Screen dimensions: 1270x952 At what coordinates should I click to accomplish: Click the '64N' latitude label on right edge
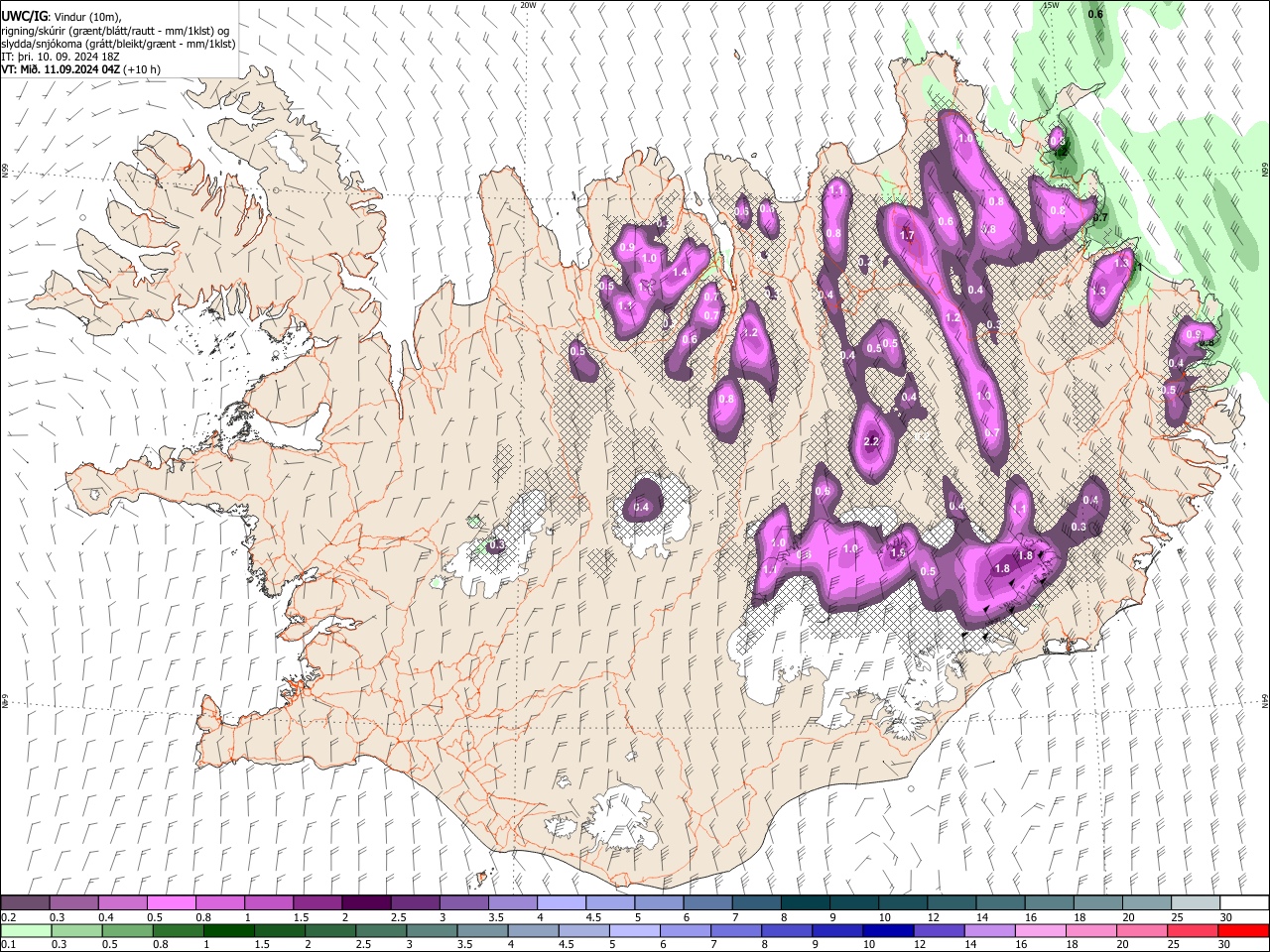pyautogui.click(x=1265, y=700)
